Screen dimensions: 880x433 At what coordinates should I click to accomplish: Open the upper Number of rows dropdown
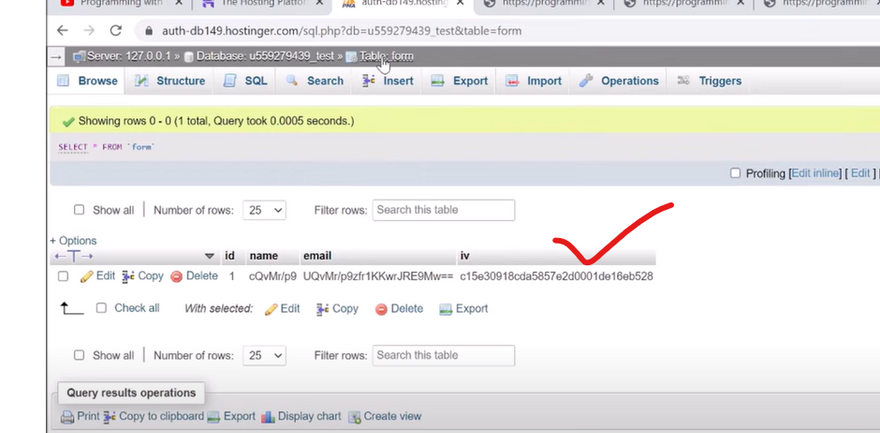tap(265, 210)
